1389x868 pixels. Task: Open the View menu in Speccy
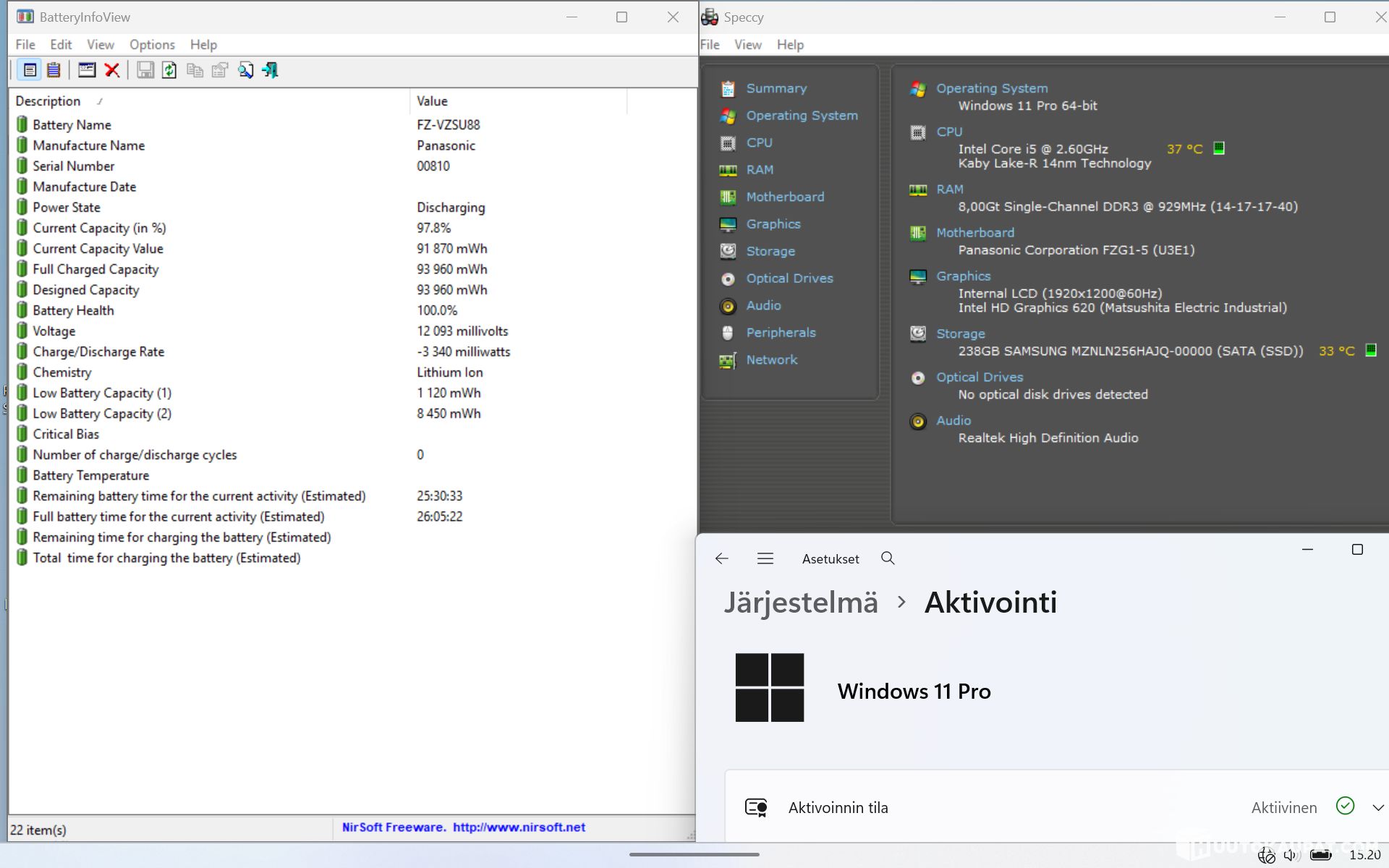(x=747, y=45)
